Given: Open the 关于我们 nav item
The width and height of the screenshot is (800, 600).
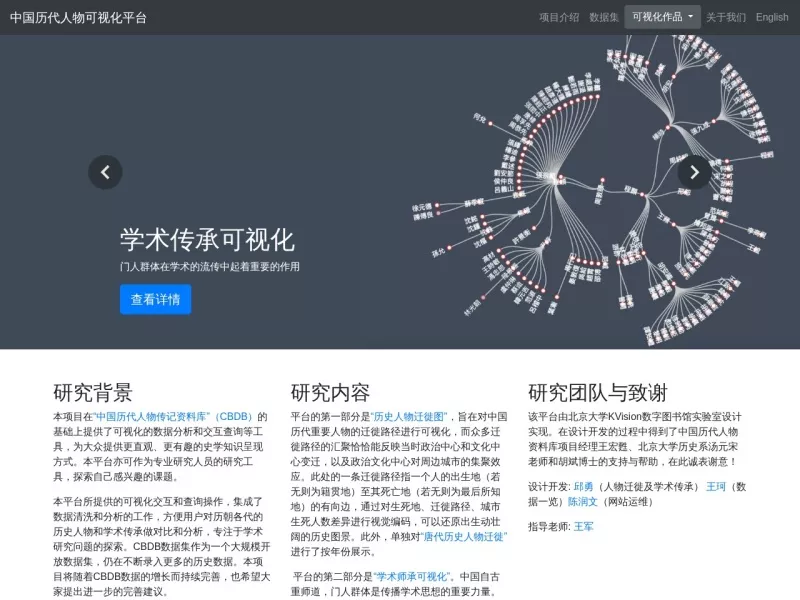Looking at the screenshot, I should (x=726, y=17).
